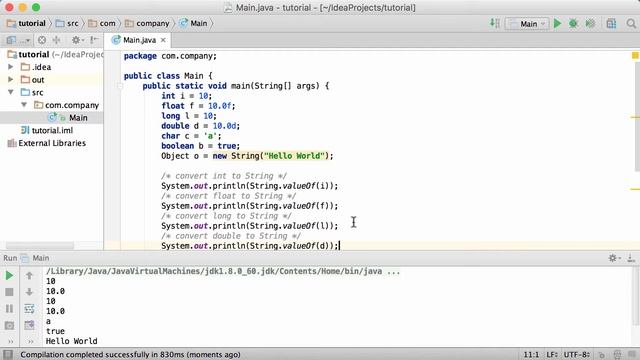Click the jdk path line in console

223,271
